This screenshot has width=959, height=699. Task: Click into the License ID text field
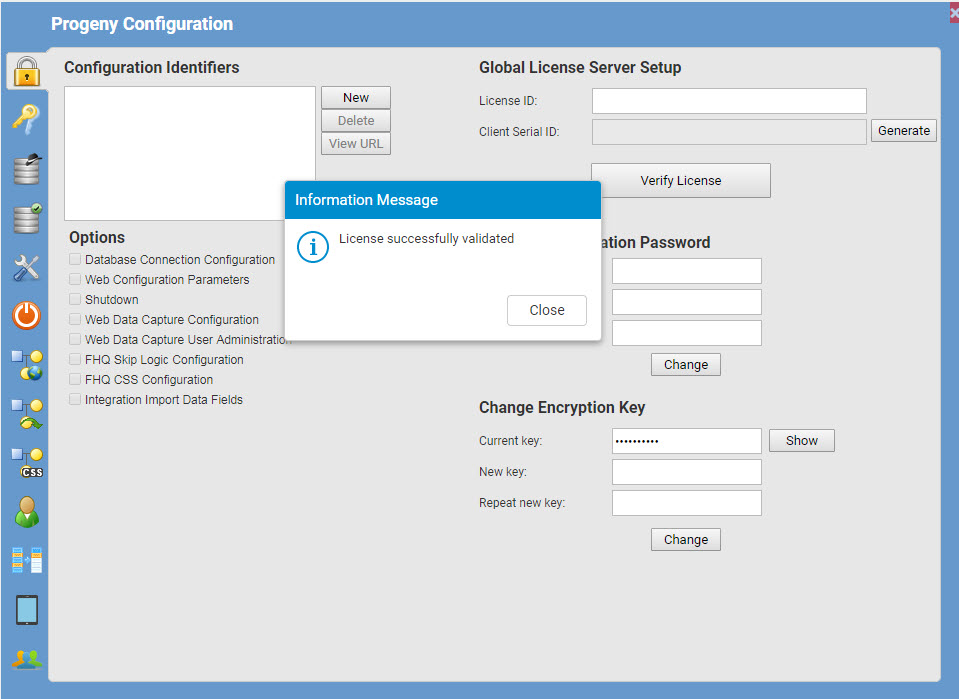pos(728,101)
